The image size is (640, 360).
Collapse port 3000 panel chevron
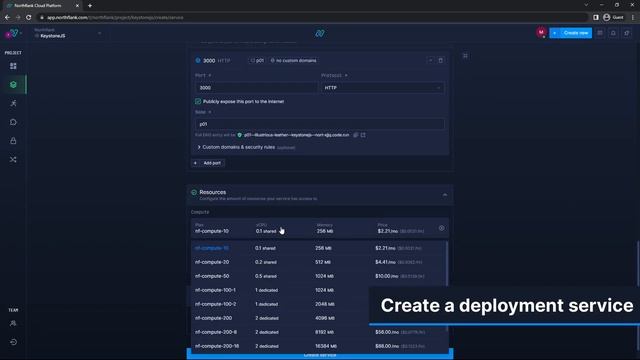click(x=430, y=60)
